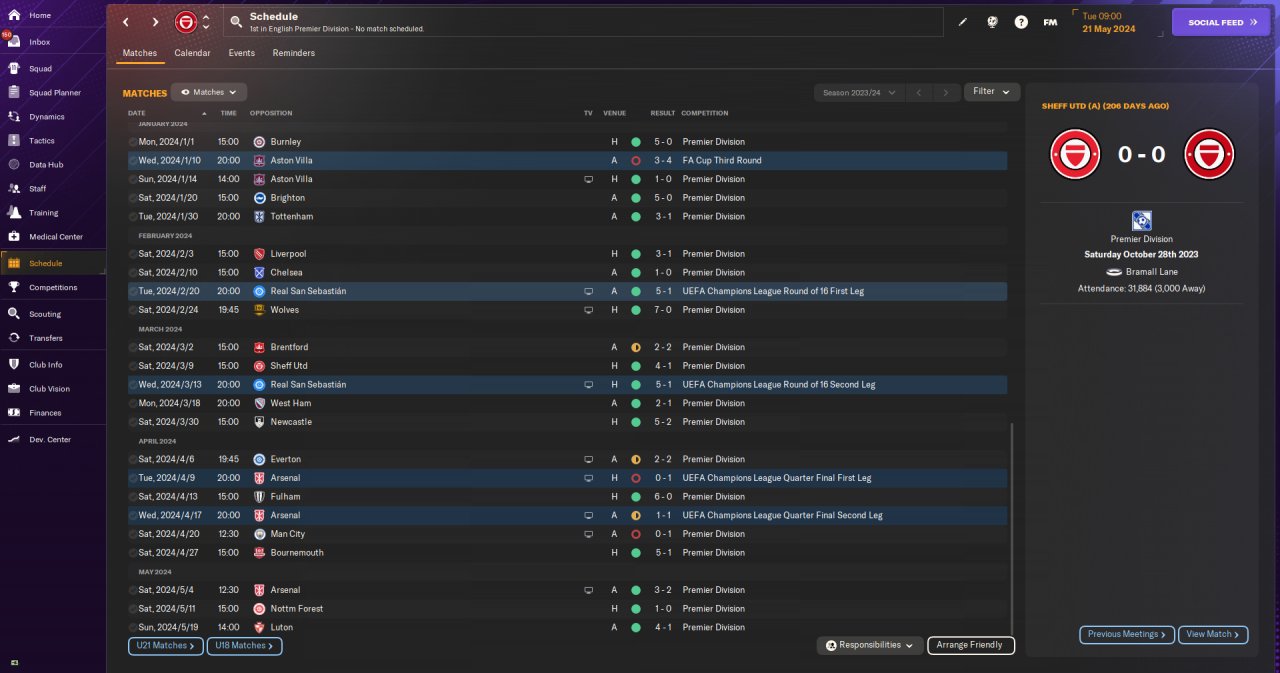Open the Dynamics sidebar item
The width and height of the screenshot is (1280, 673).
tap(46, 117)
